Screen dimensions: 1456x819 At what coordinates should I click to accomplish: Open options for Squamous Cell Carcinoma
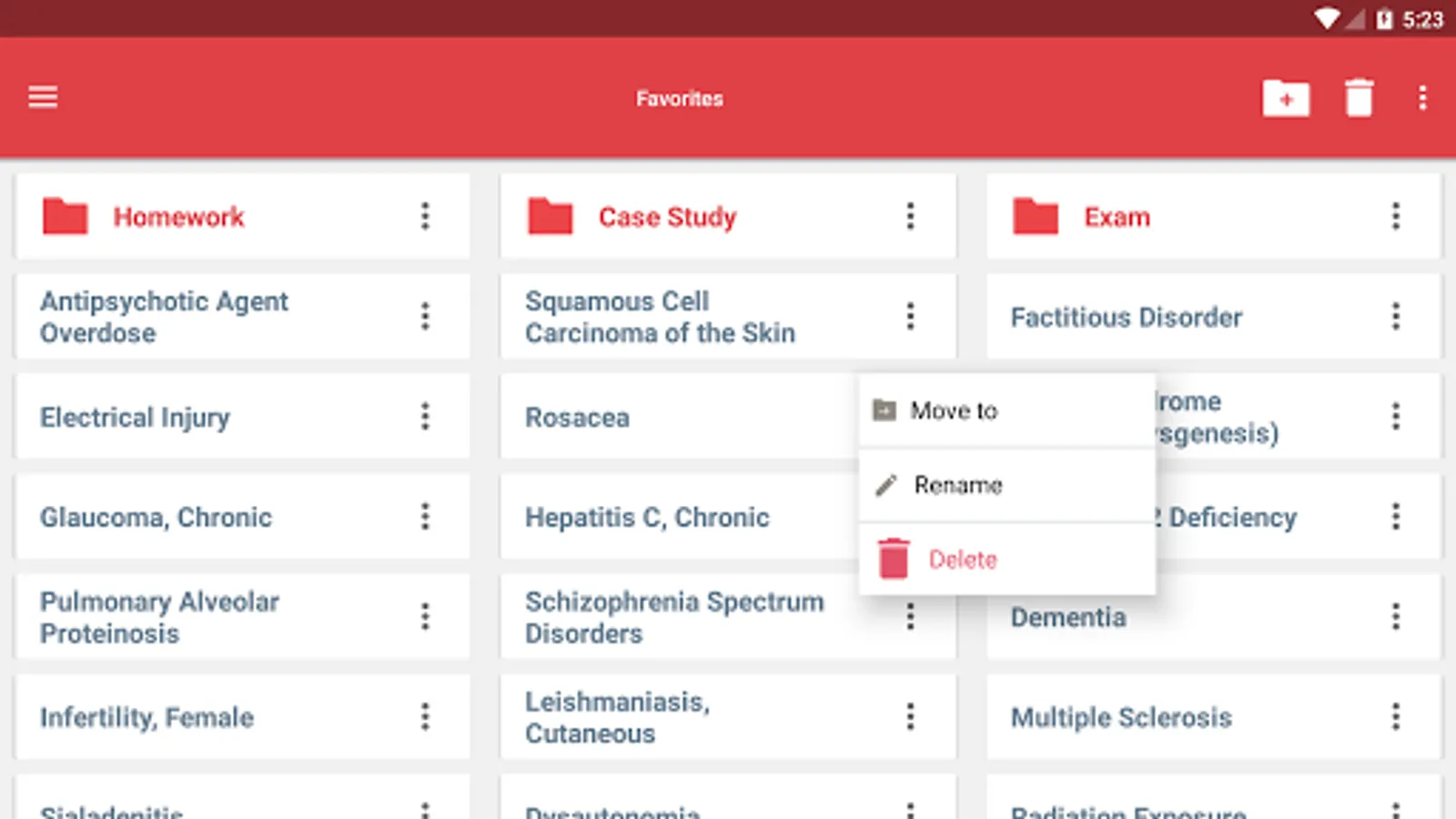tap(910, 317)
